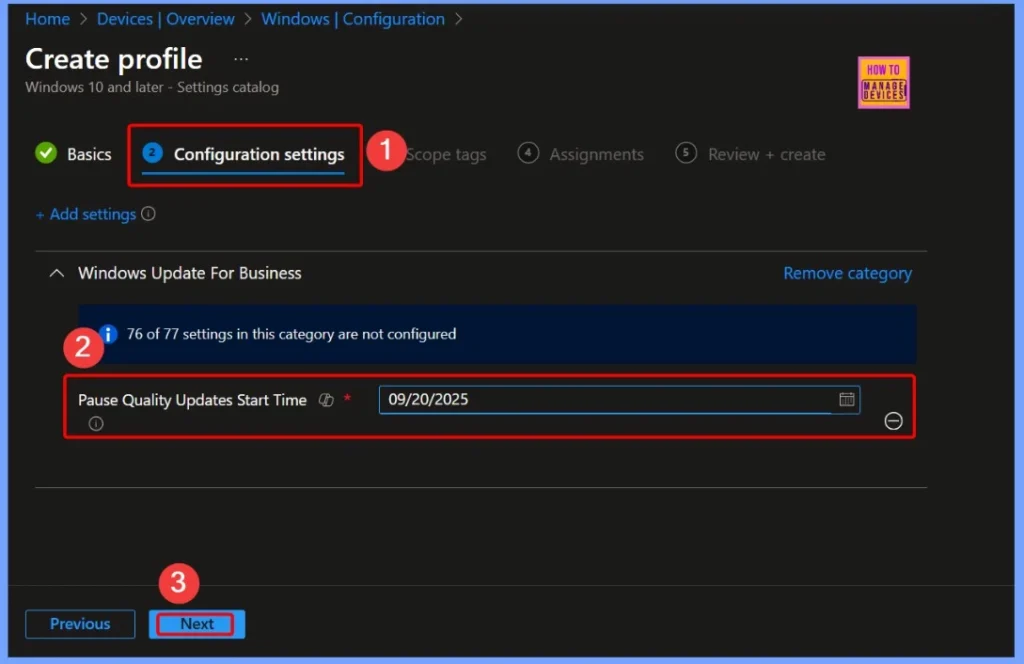The image size is (1024, 664).
Task: Click the Remove category link
Action: click(847, 274)
